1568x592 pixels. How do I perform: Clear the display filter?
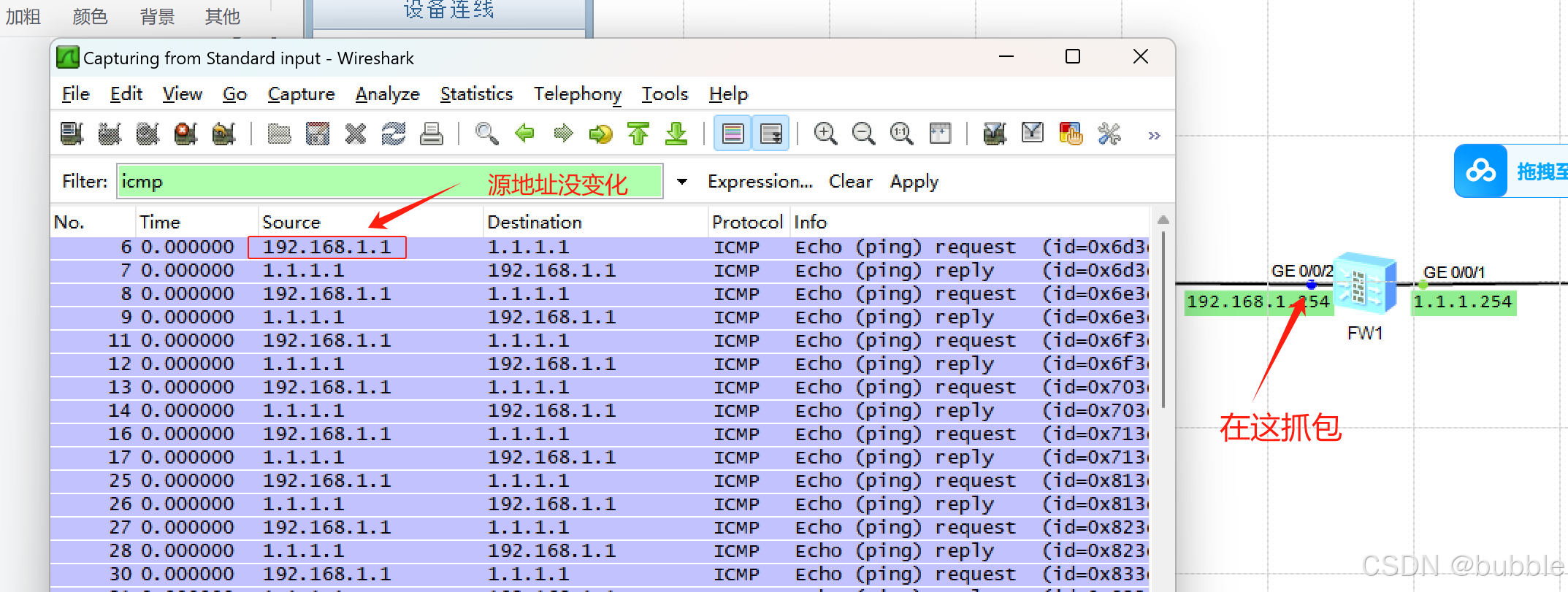850,182
